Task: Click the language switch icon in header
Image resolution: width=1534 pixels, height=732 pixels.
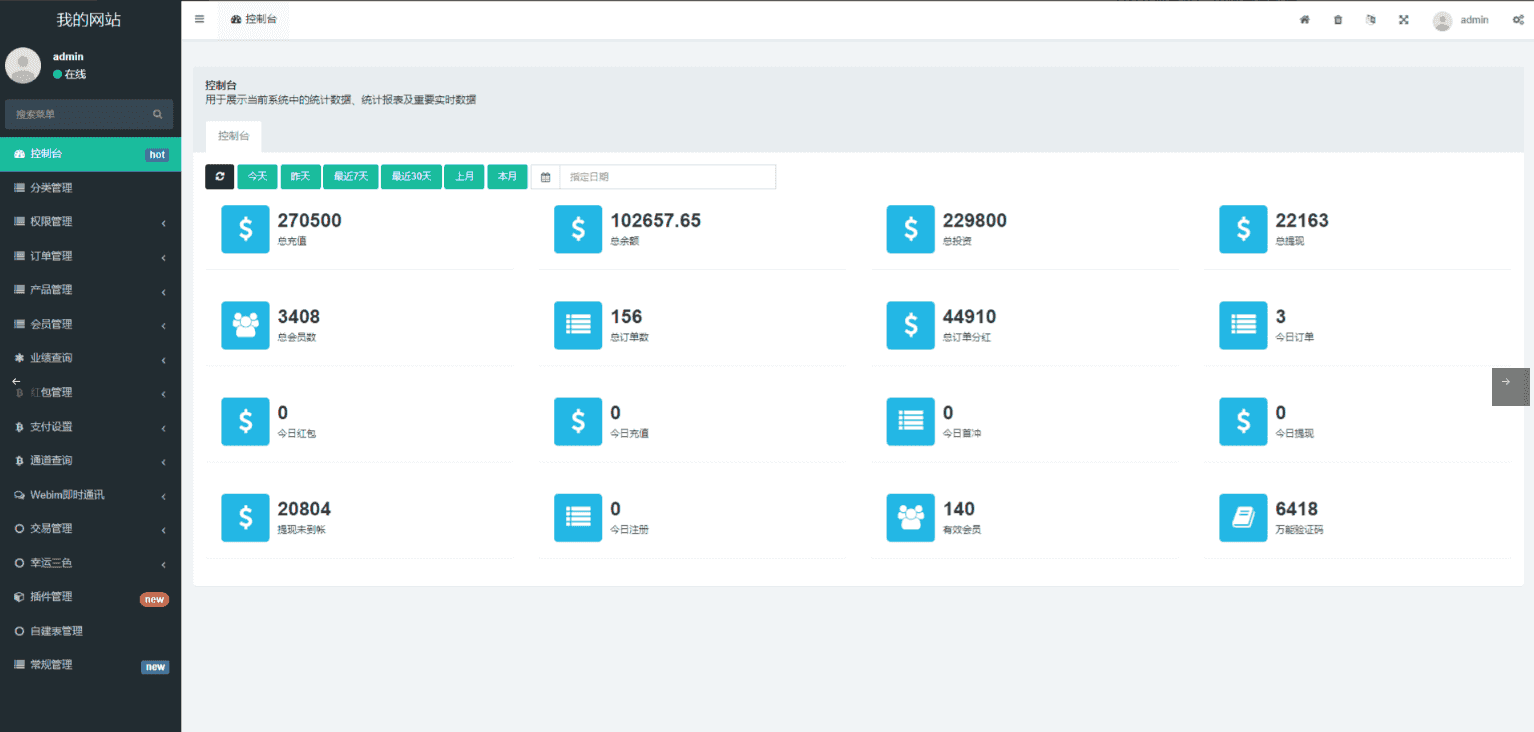Action: (1370, 20)
